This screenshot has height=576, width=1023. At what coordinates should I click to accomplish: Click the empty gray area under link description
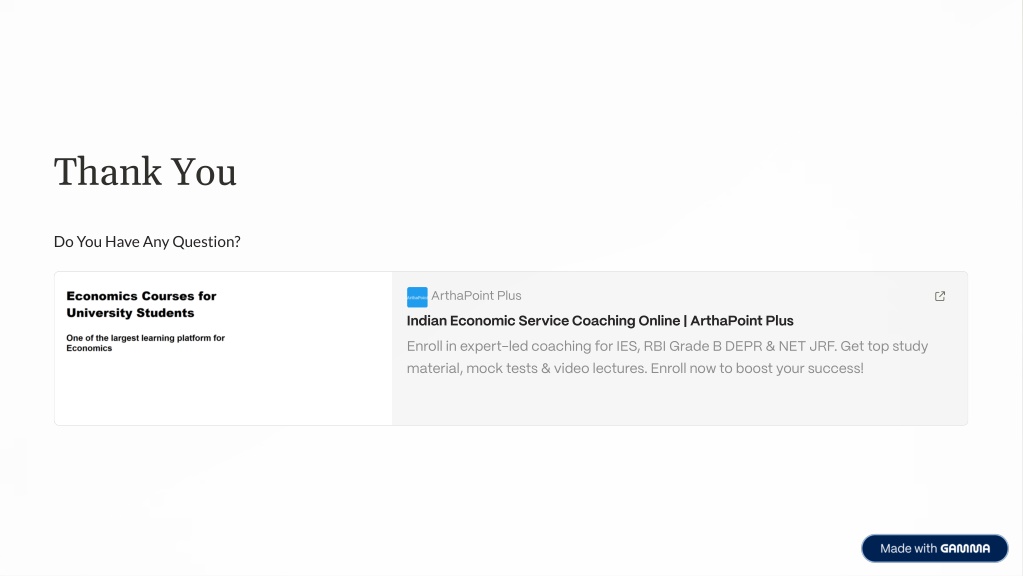(679, 402)
